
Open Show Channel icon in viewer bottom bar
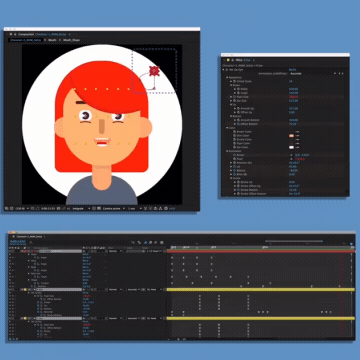pyautogui.click(x=69, y=208)
